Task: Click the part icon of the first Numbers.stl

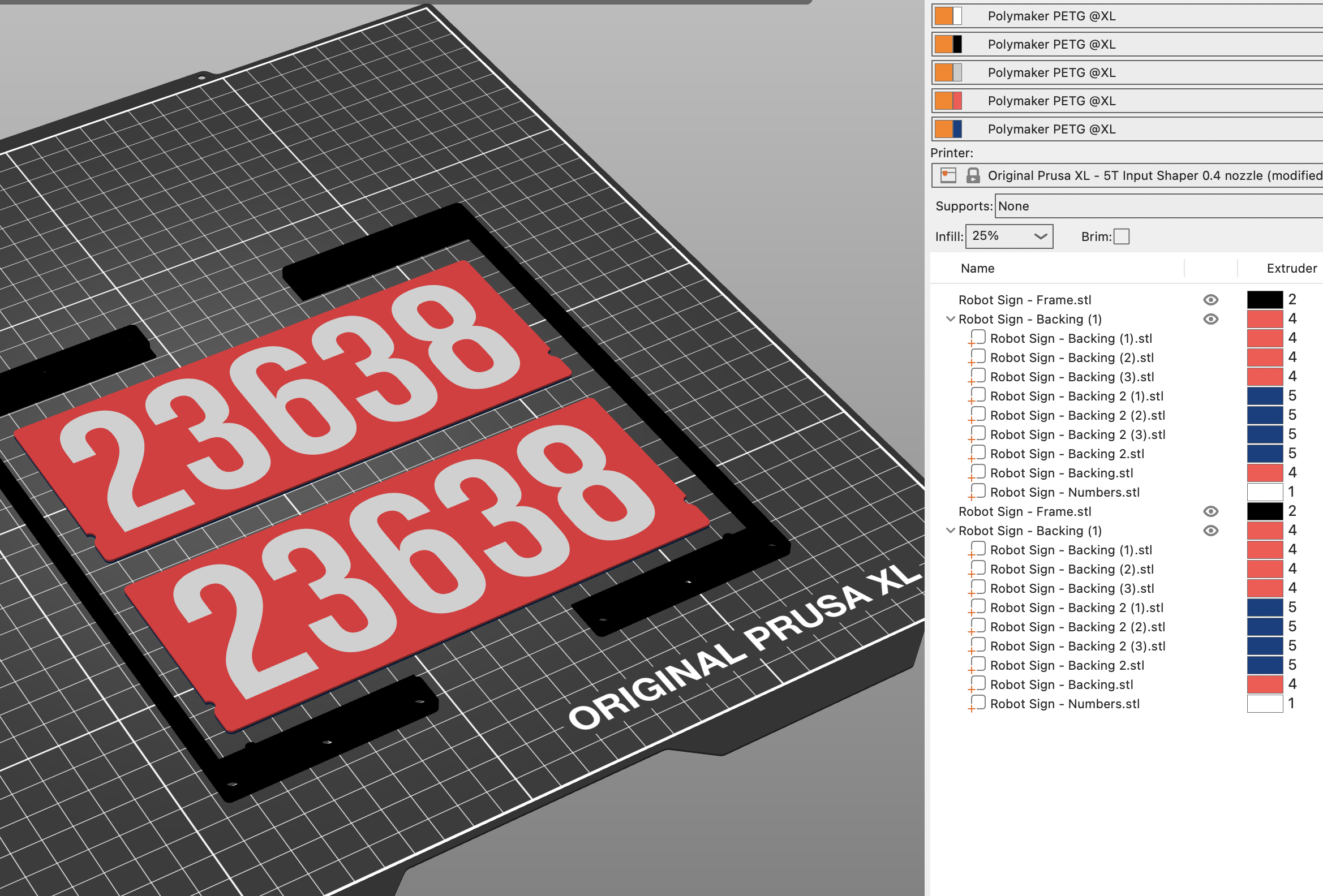Action: tap(977, 492)
